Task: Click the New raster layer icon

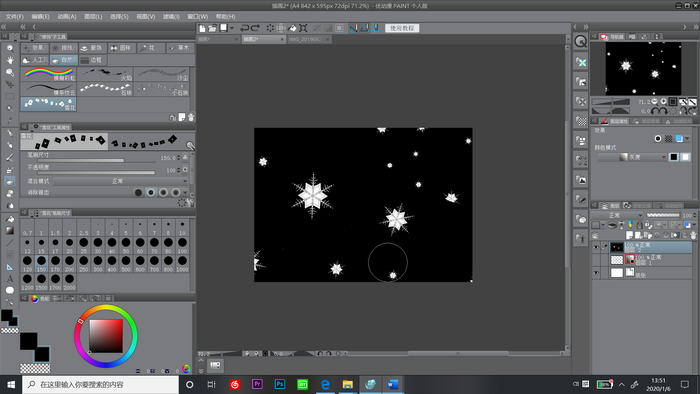Action: (x=630, y=235)
